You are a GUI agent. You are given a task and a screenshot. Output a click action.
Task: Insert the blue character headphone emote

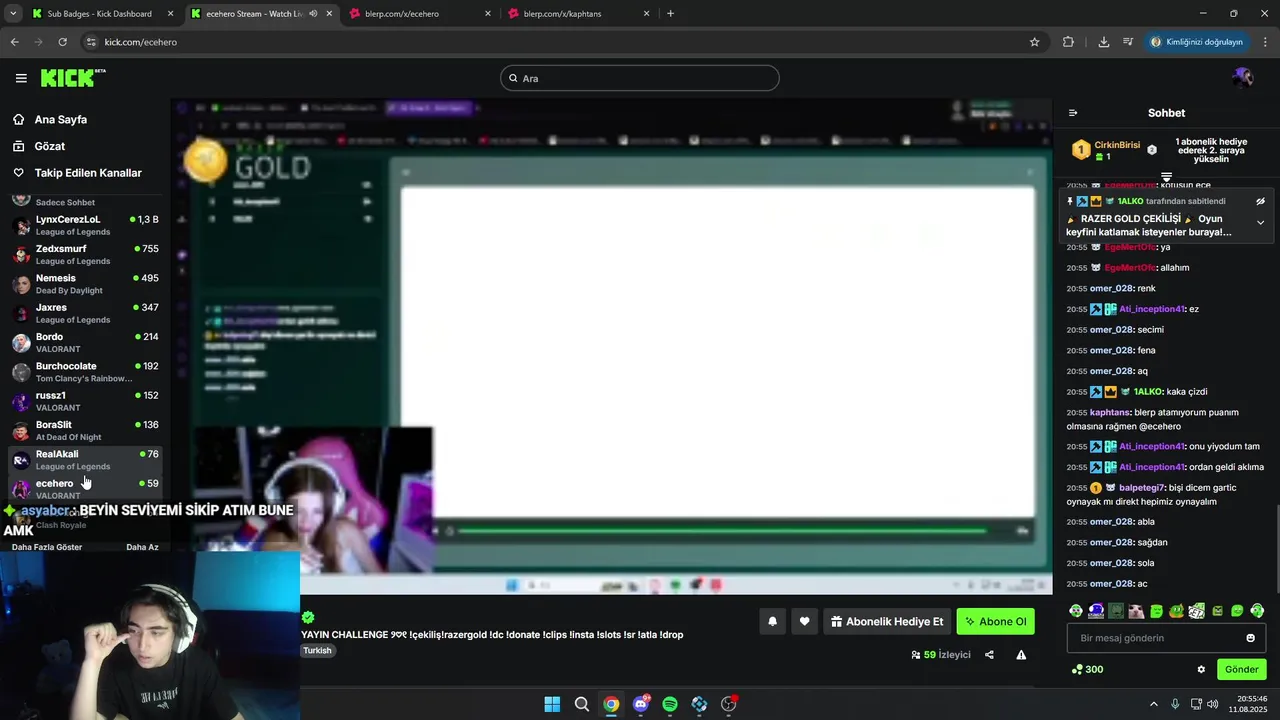1096,611
